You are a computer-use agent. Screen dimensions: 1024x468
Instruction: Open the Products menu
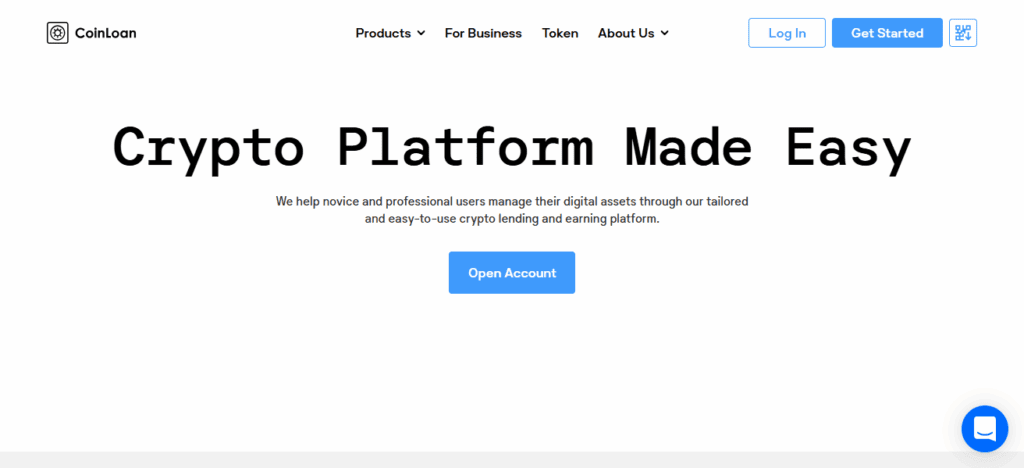[383, 33]
